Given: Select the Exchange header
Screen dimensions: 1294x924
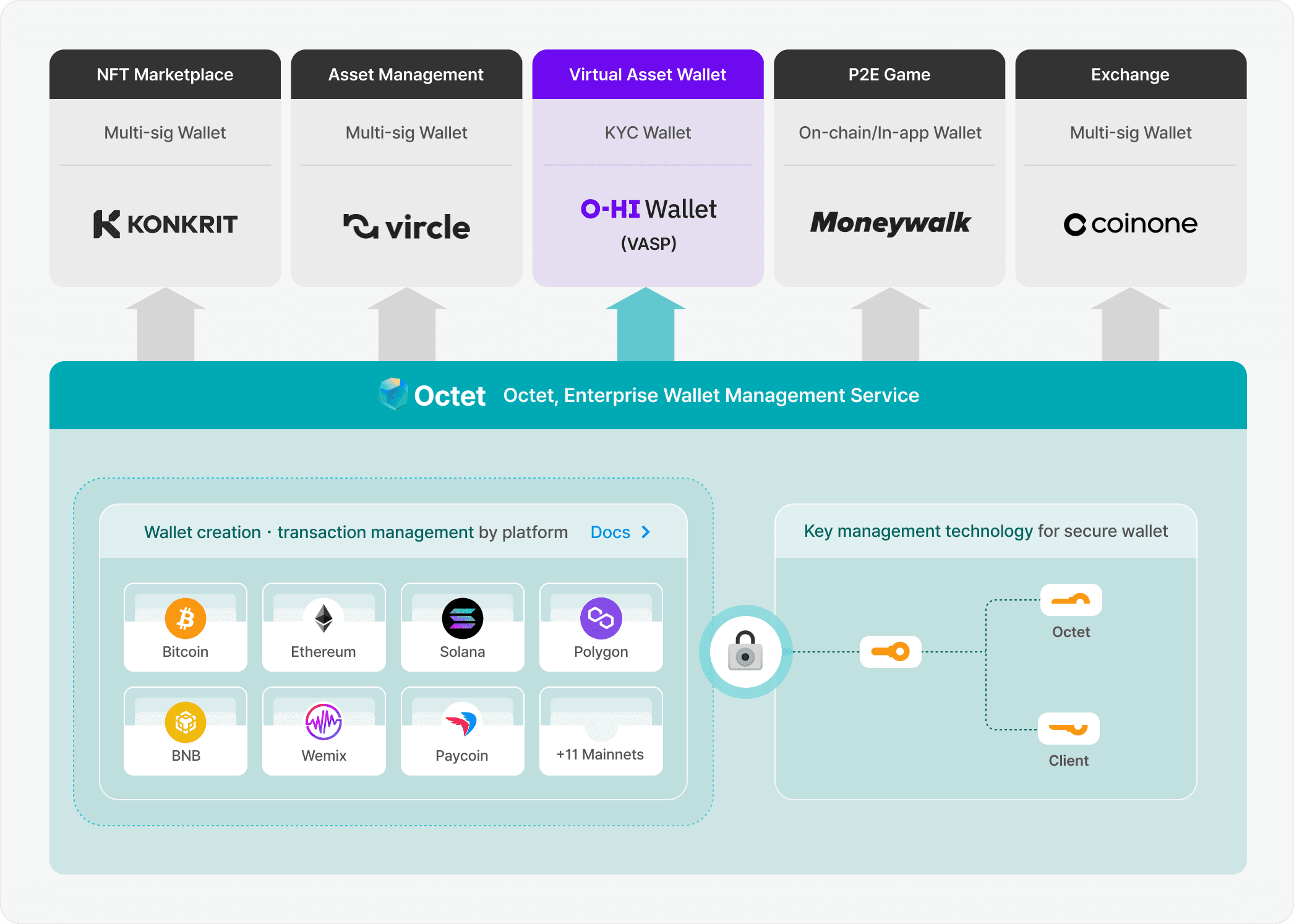Looking at the screenshot, I should (1131, 74).
